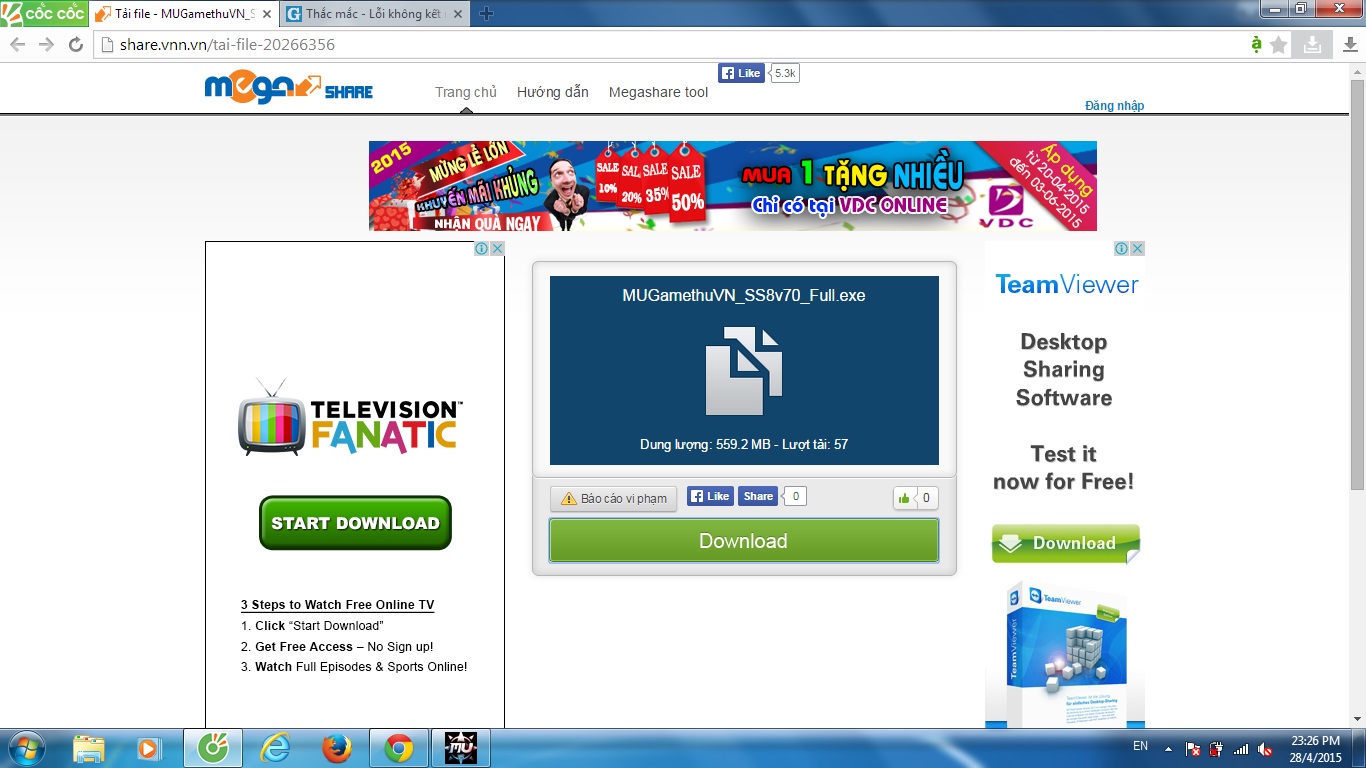1366x768 pixels.
Task: Bookmark this page with the star icon
Action: [1279, 44]
